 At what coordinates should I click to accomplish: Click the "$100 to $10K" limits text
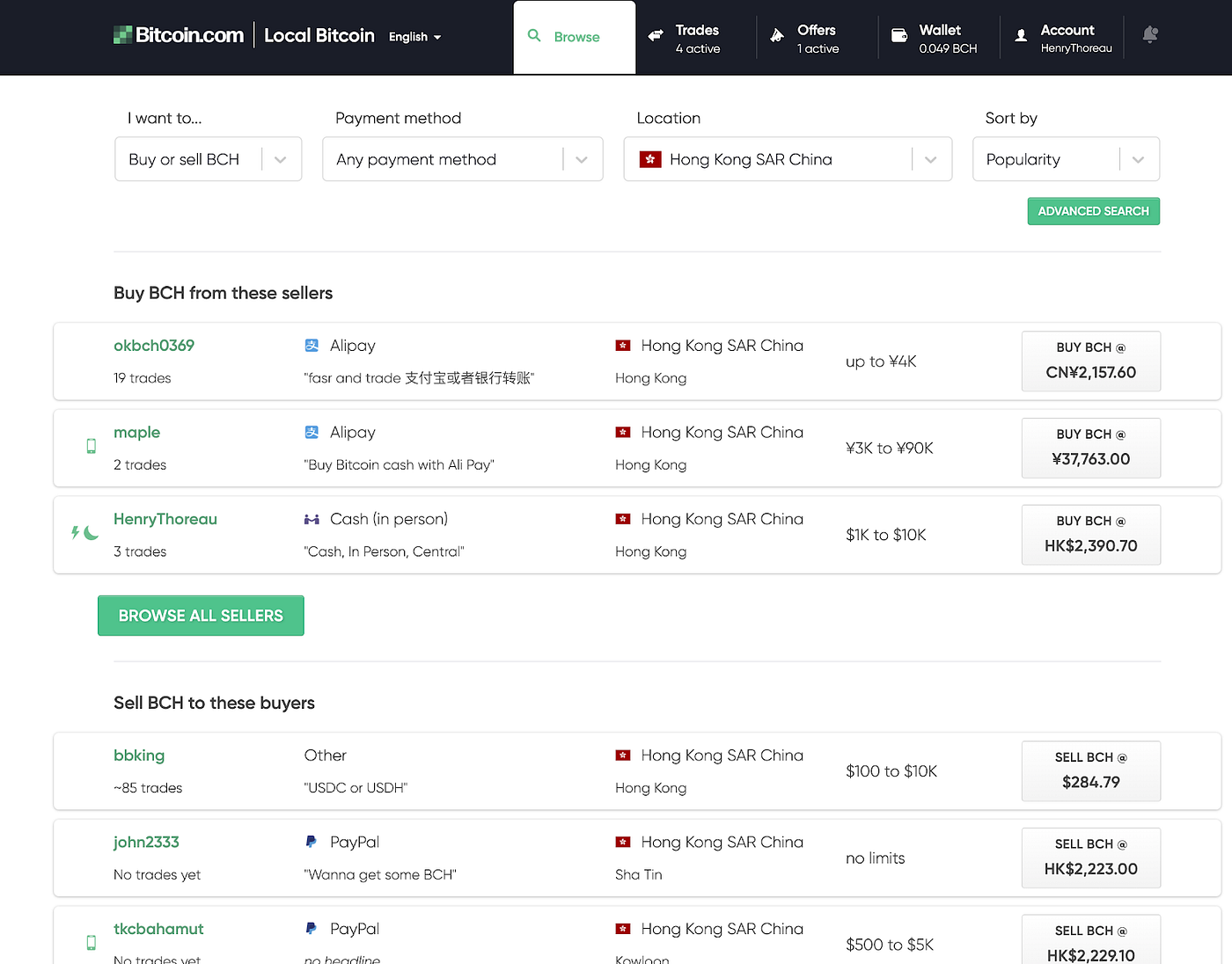coord(891,771)
